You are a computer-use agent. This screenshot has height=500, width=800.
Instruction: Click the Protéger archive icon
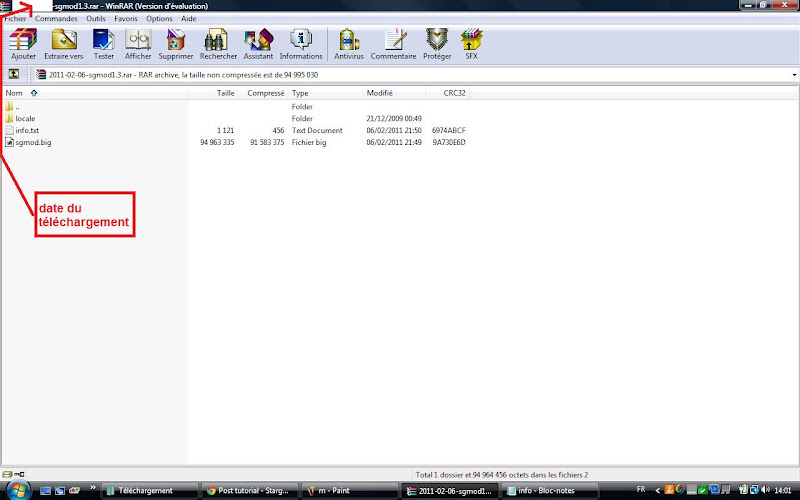tap(437, 44)
